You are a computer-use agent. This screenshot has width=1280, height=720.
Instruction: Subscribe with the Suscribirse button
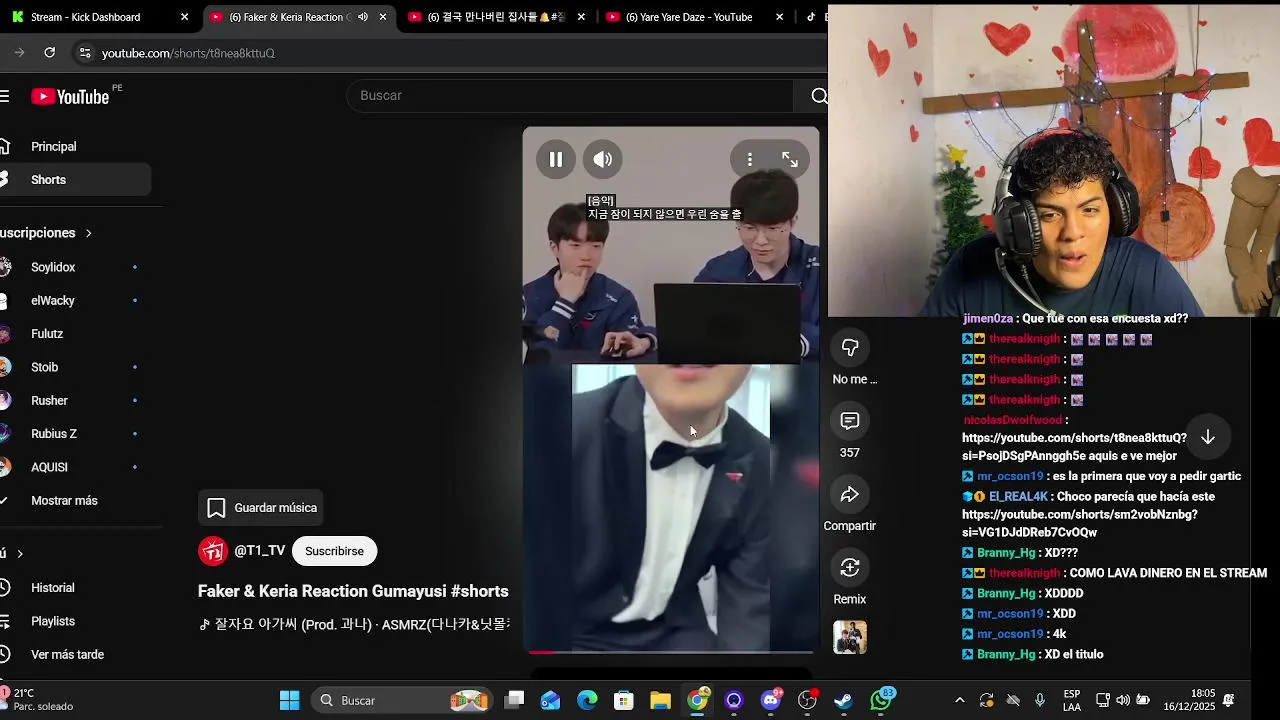(334, 551)
